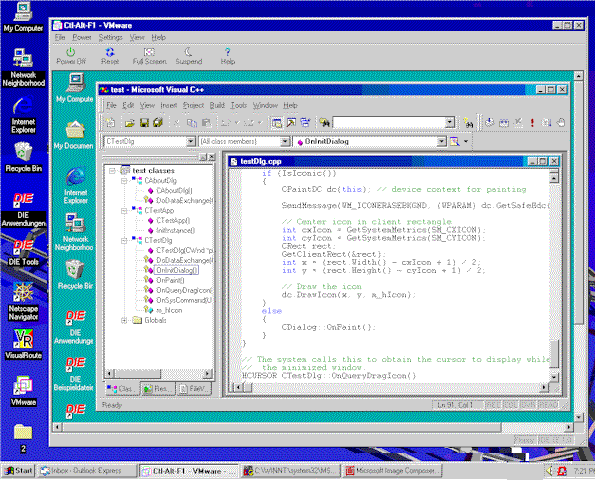Screen dimensions: 595x480
Task: Click the C:\WINNT\system32 taskbar button
Action: coord(290,471)
